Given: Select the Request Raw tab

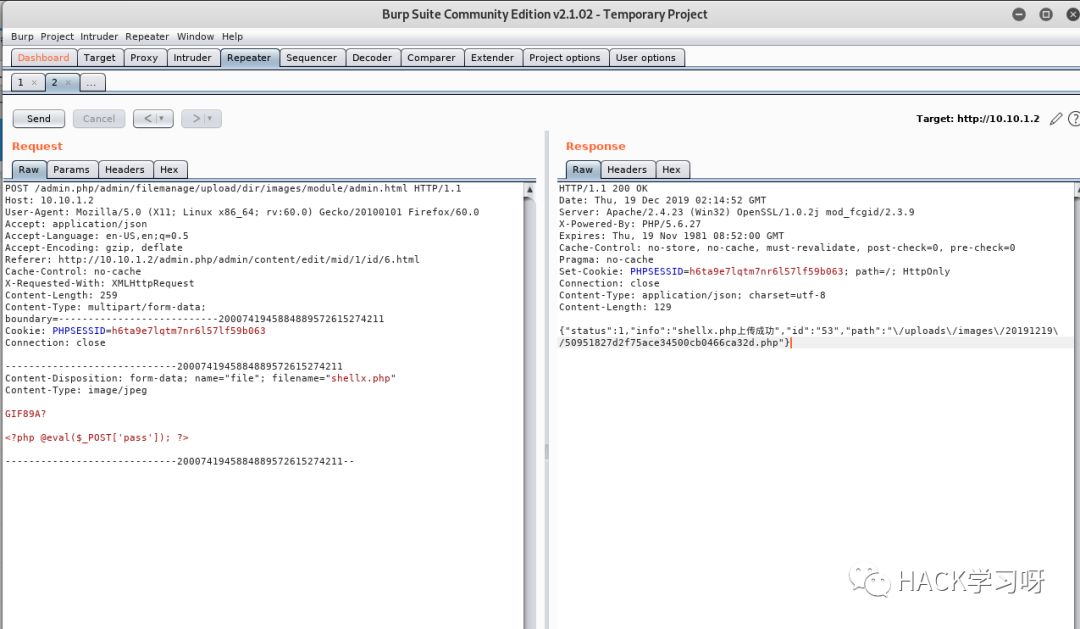Looking at the screenshot, I should pyautogui.click(x=29, y=169).
